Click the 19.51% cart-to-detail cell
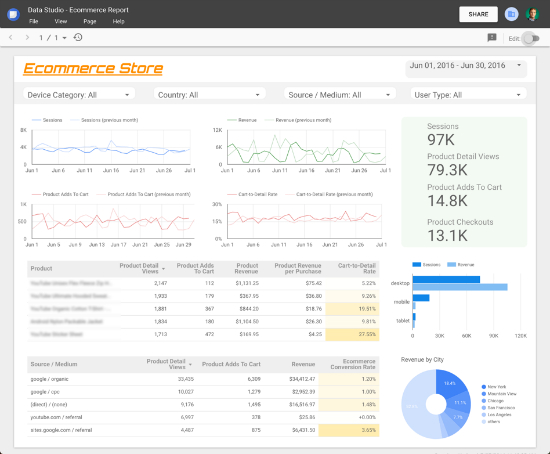550x454 pixels. [352, 309]
